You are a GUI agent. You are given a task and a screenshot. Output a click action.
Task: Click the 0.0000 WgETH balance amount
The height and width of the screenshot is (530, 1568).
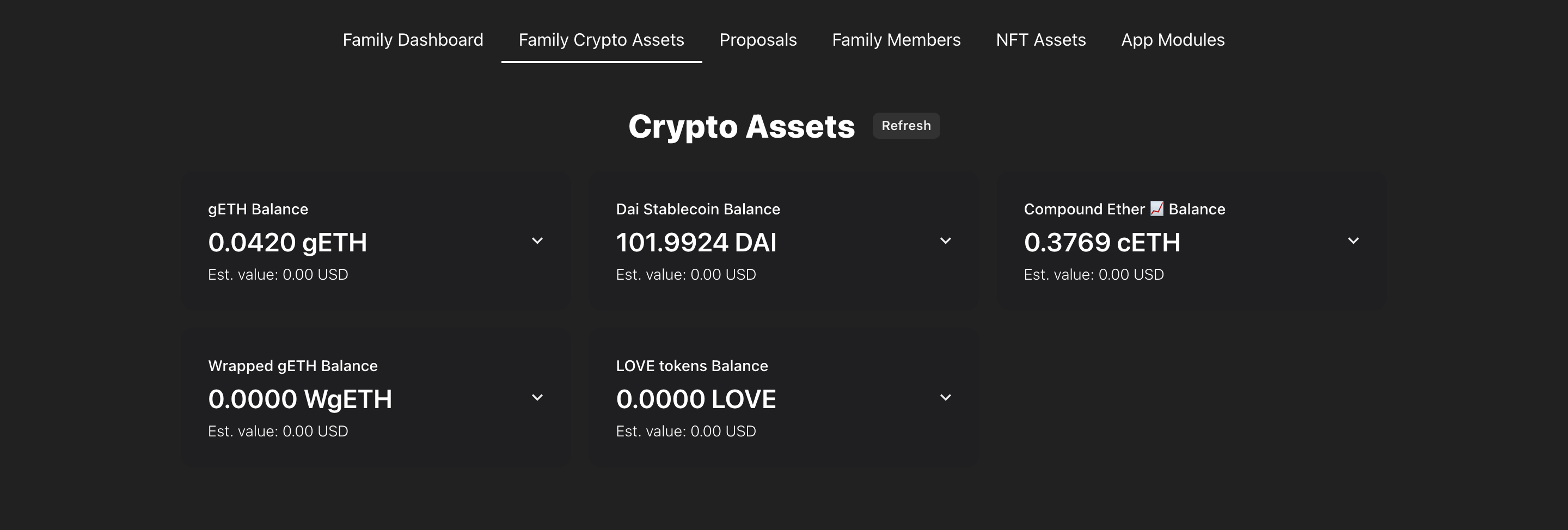[x=300, y=399]
